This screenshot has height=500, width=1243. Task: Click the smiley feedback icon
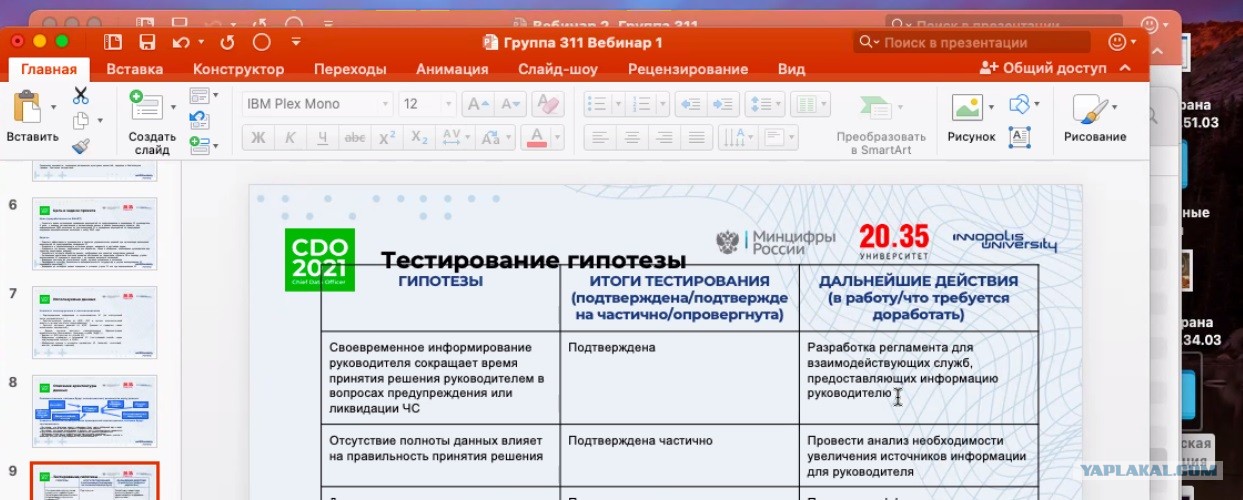coord(1117,42)
